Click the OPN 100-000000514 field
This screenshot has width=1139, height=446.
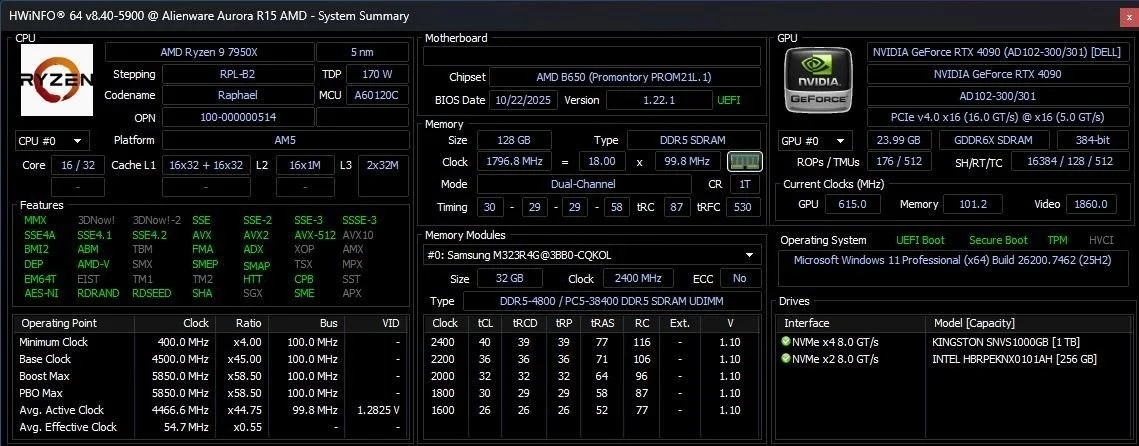coord(238,117)
